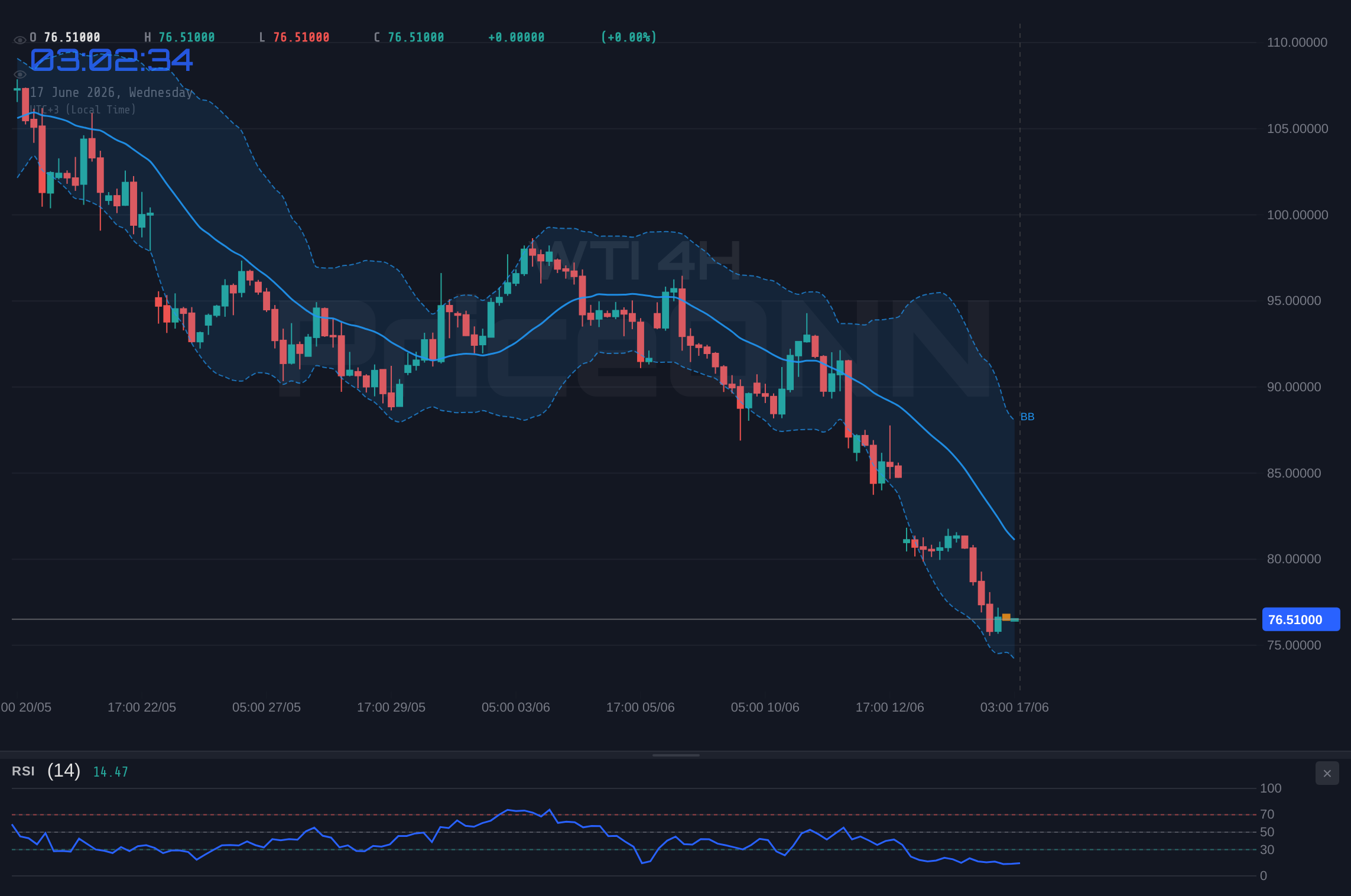1351x896 pixels.
Task: Click the 85.00000 price axis label
Action: tap(1294, 473)
